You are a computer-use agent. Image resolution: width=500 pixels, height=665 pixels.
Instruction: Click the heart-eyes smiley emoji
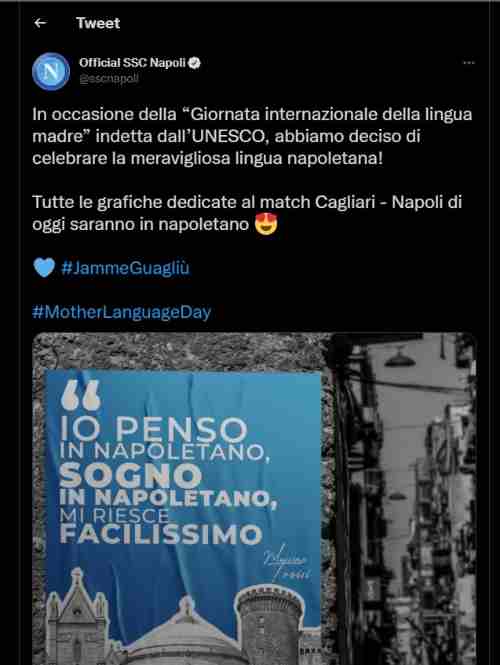coord(266,224)
